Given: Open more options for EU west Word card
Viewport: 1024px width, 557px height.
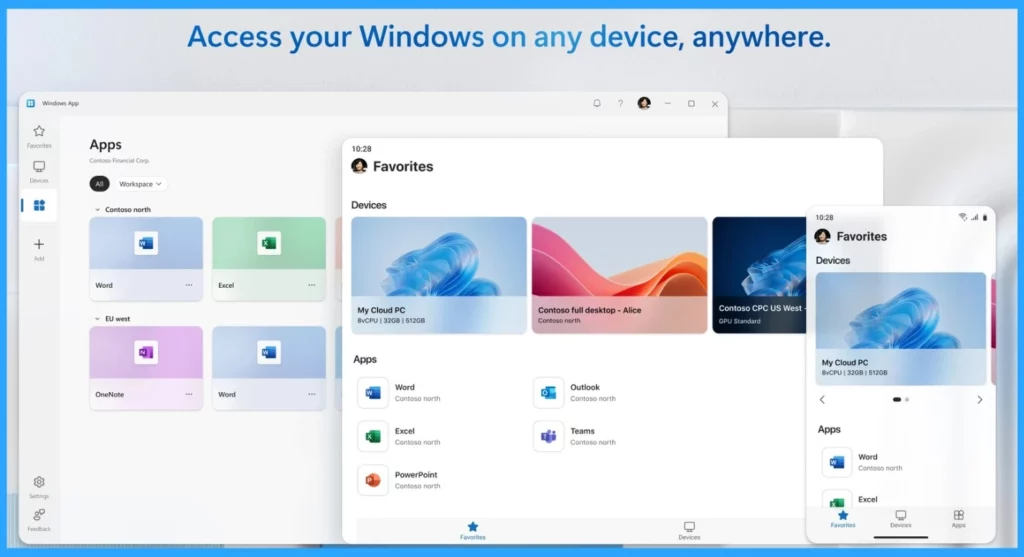Looking at the screenshot, I should (x=312, y=394).
